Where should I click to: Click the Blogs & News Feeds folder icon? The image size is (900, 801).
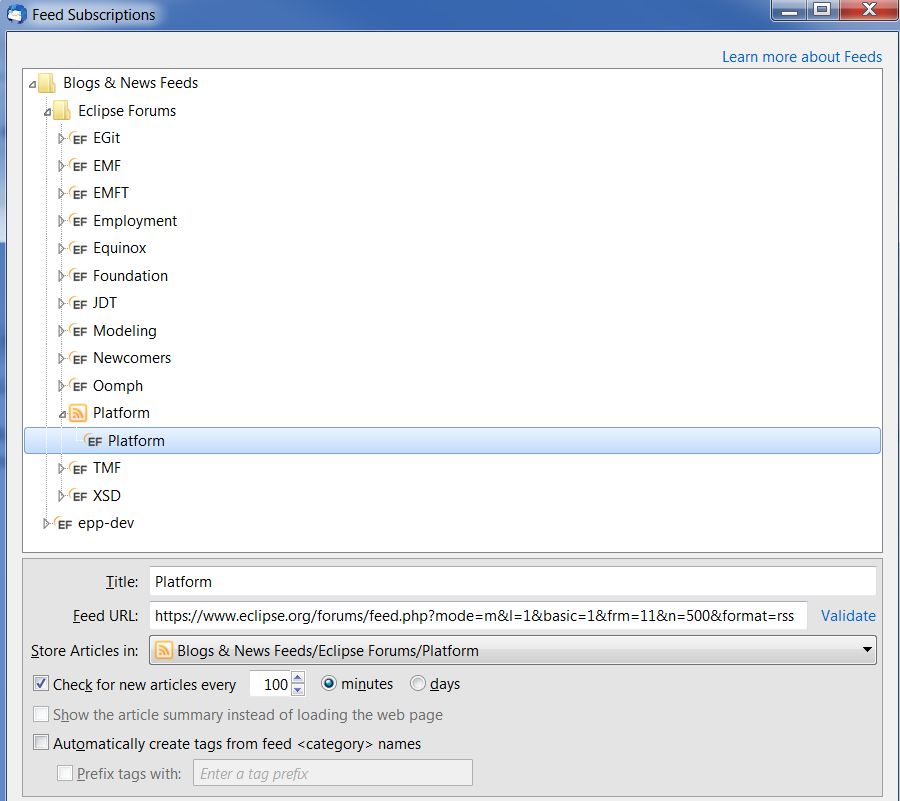(x=46, y=83)
